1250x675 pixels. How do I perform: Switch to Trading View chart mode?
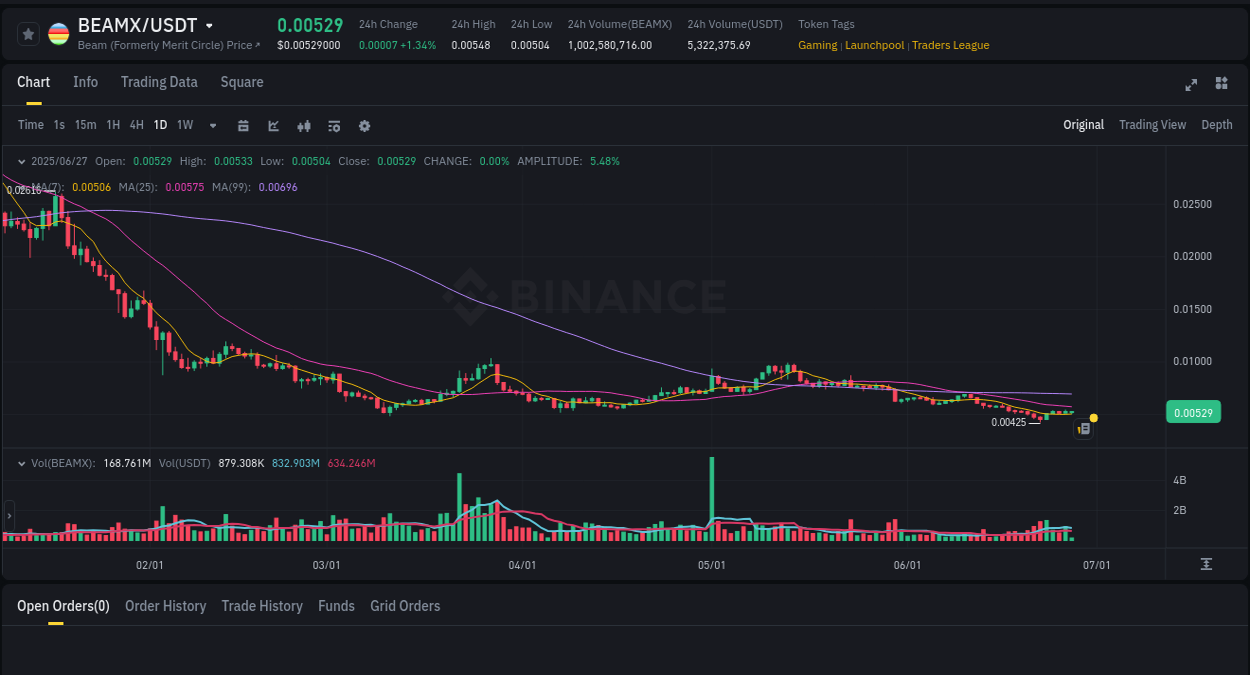(x=1152, y=125)
